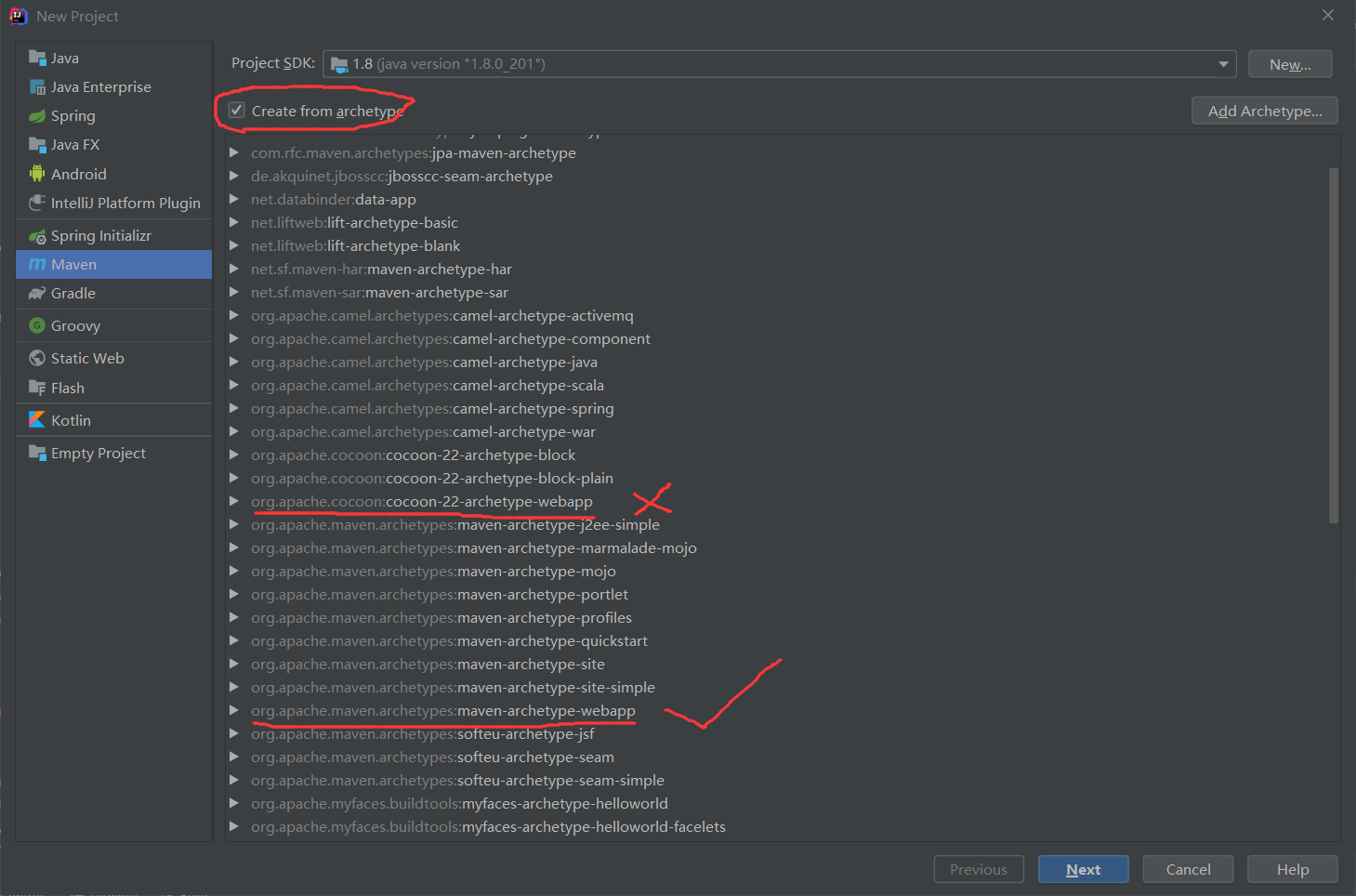Select maven-archetype-marmalade-mojo row

777,547
